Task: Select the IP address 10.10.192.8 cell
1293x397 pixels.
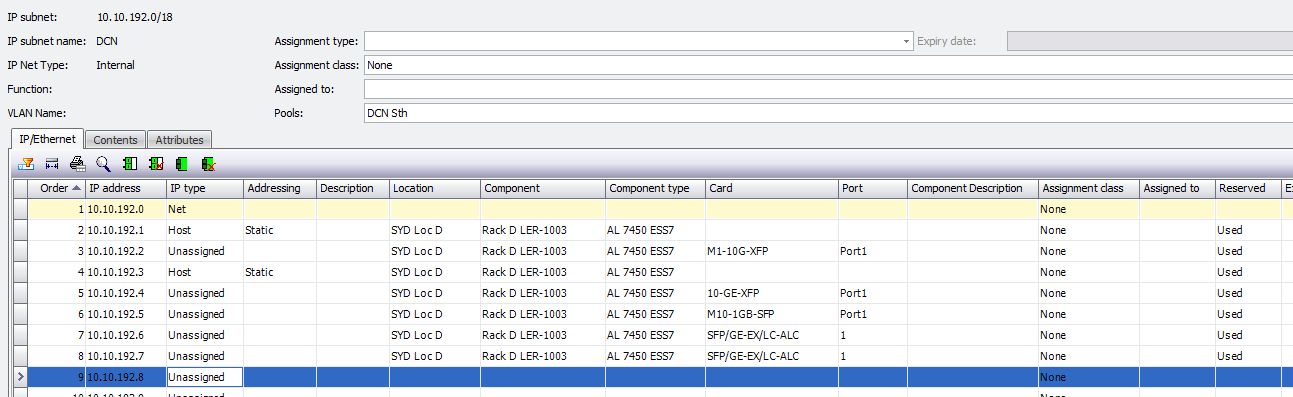Action: [x=126, y=377]
